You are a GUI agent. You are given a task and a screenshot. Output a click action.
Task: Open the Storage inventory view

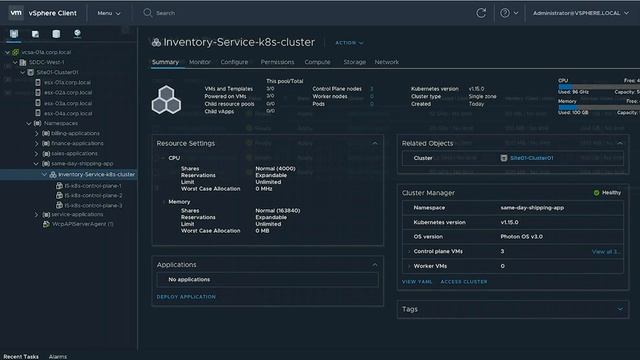point(56,34)
